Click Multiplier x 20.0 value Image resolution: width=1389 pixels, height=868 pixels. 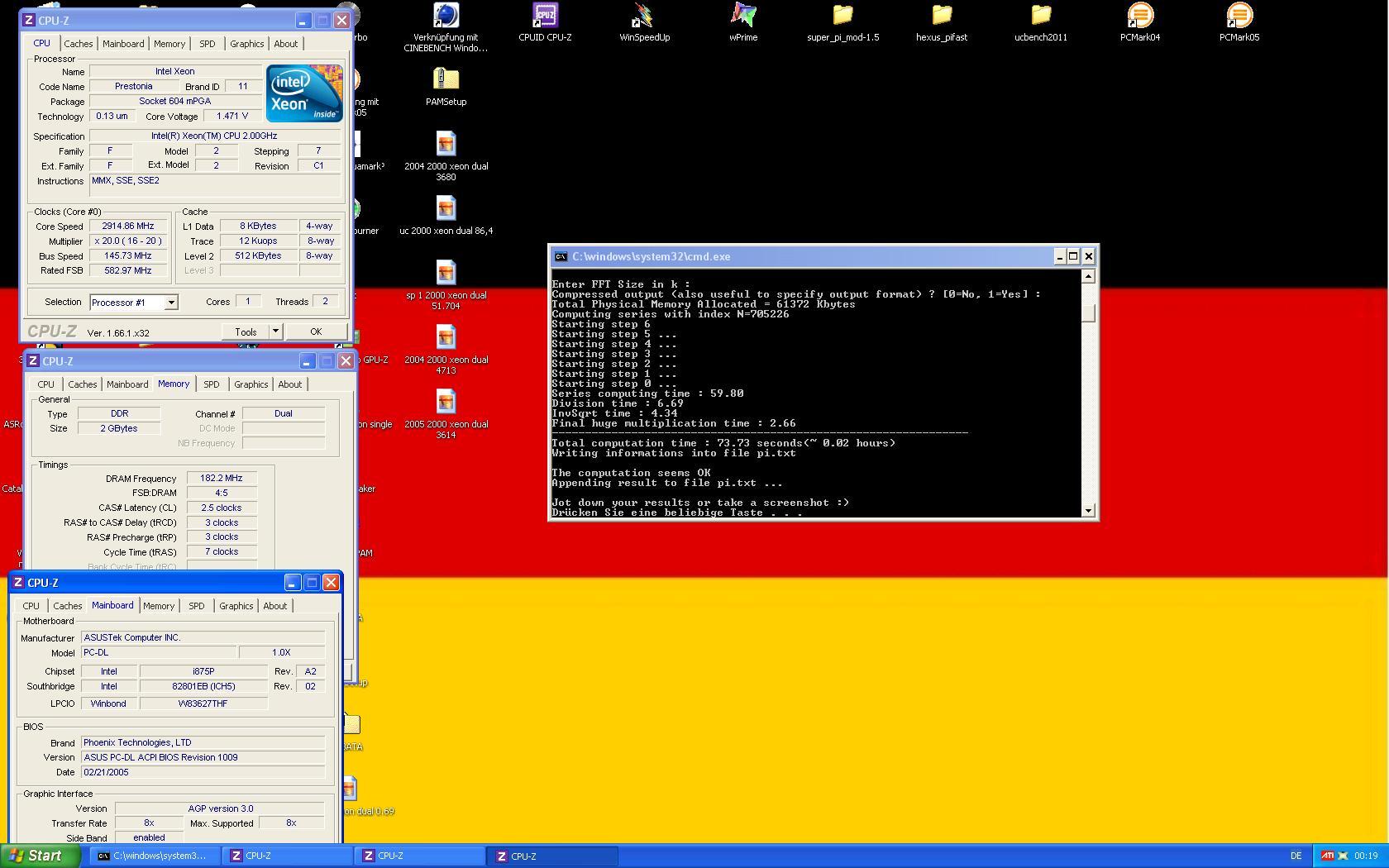pyautogui.click(x=128, y=241)
